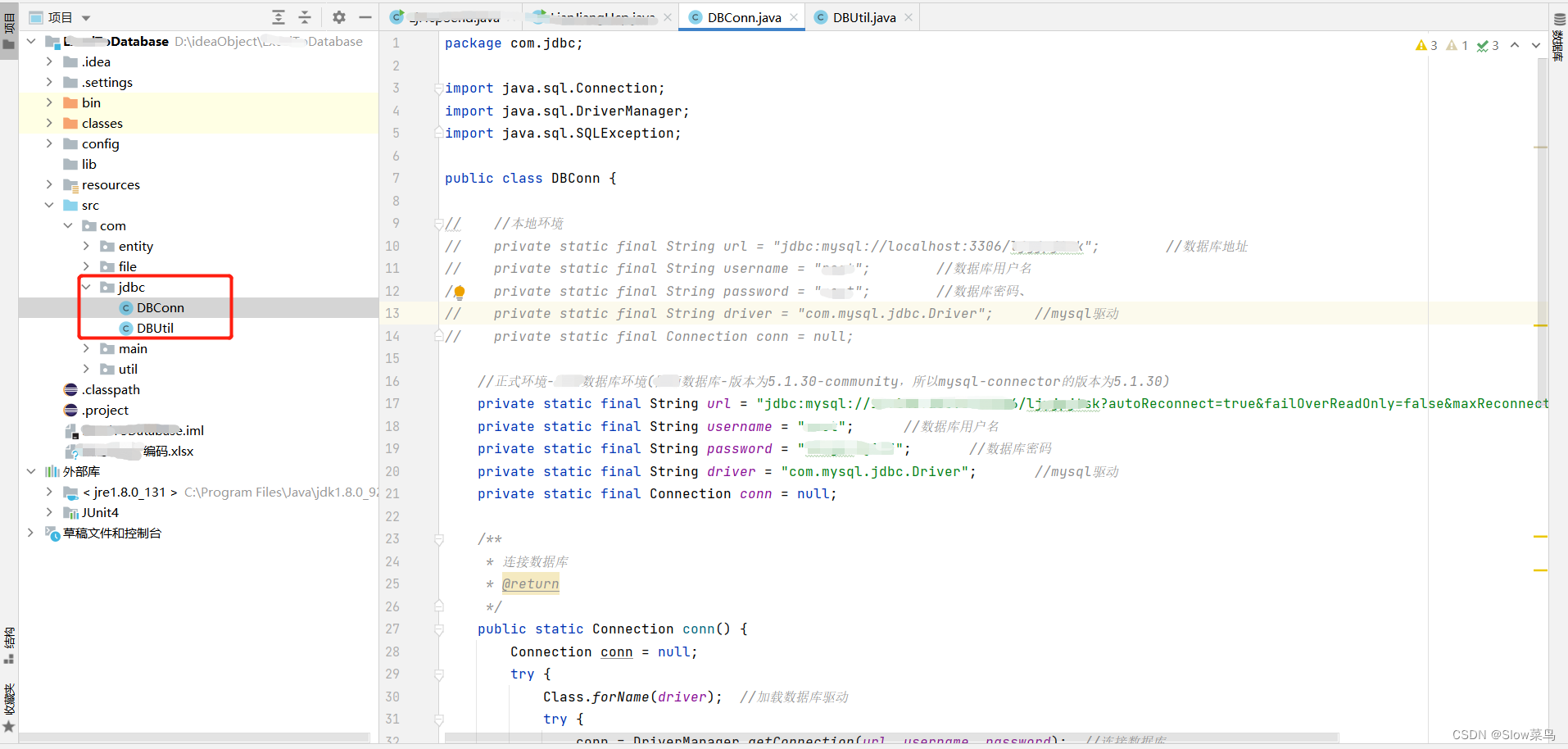
Task: Click the @return tag in javadoc
Action: coord(531,583)
